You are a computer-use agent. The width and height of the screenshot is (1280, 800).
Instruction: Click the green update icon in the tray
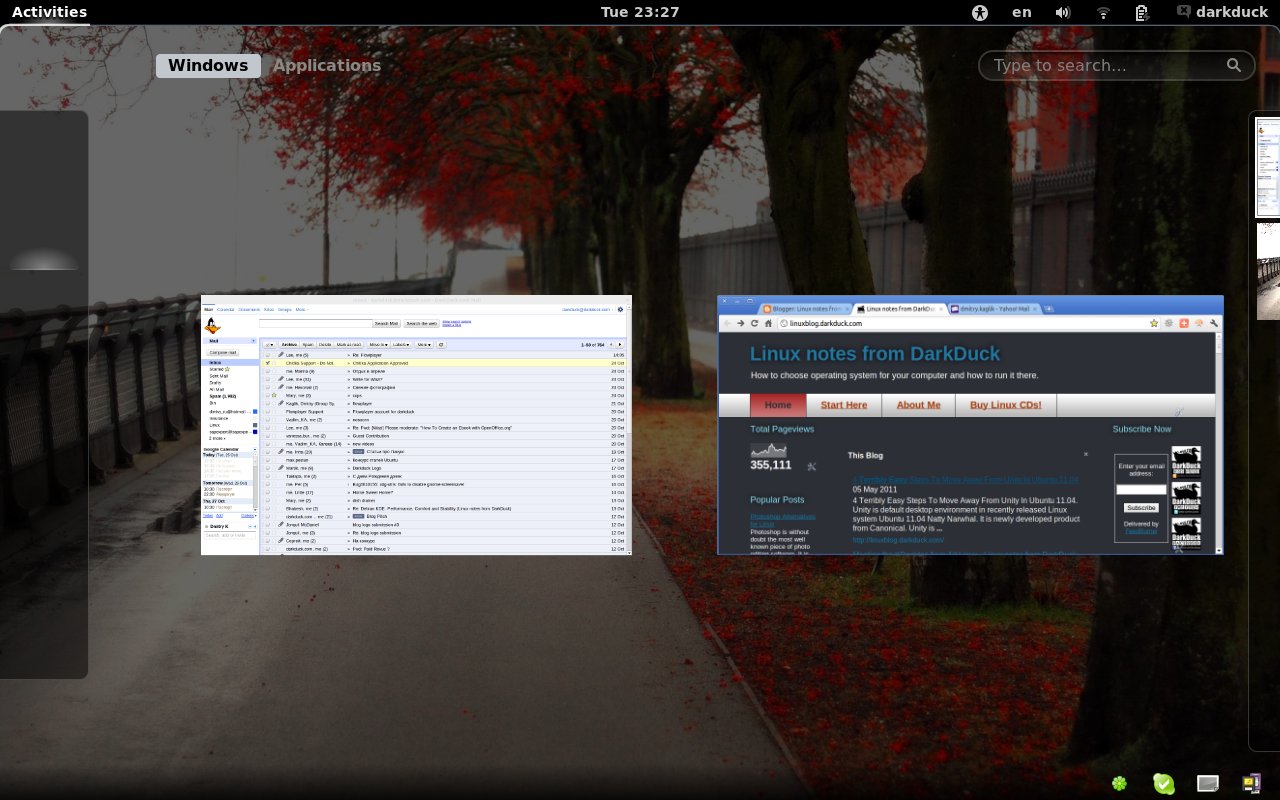coord(1163,783)
